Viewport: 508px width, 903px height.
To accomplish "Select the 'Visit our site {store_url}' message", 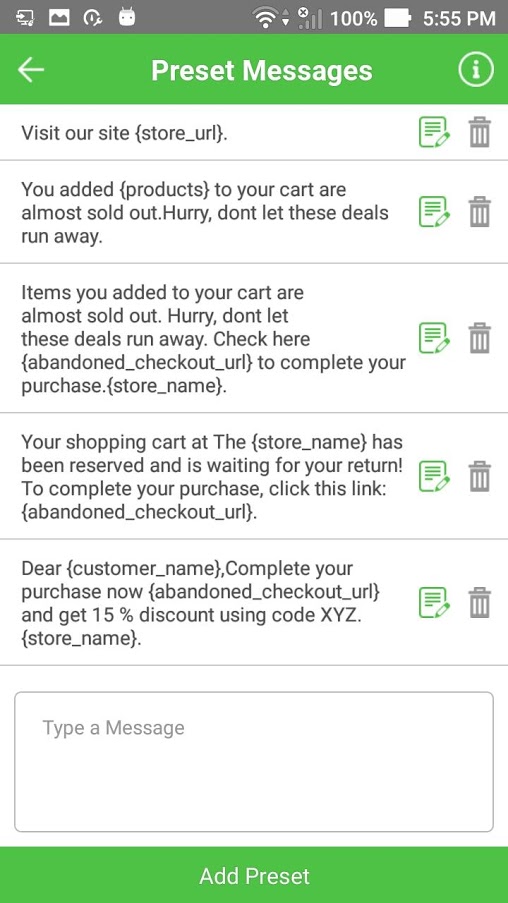I will [x=124, y=133].
